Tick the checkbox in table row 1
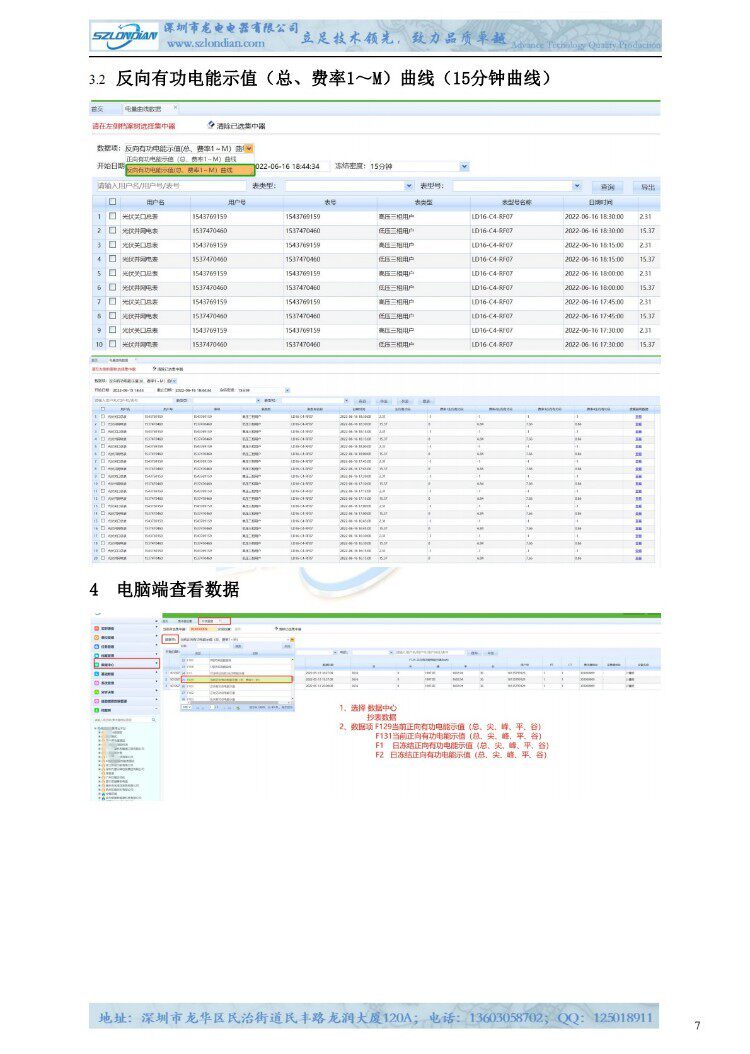This screenshot has height=1054, width=750. pos(112,216)
